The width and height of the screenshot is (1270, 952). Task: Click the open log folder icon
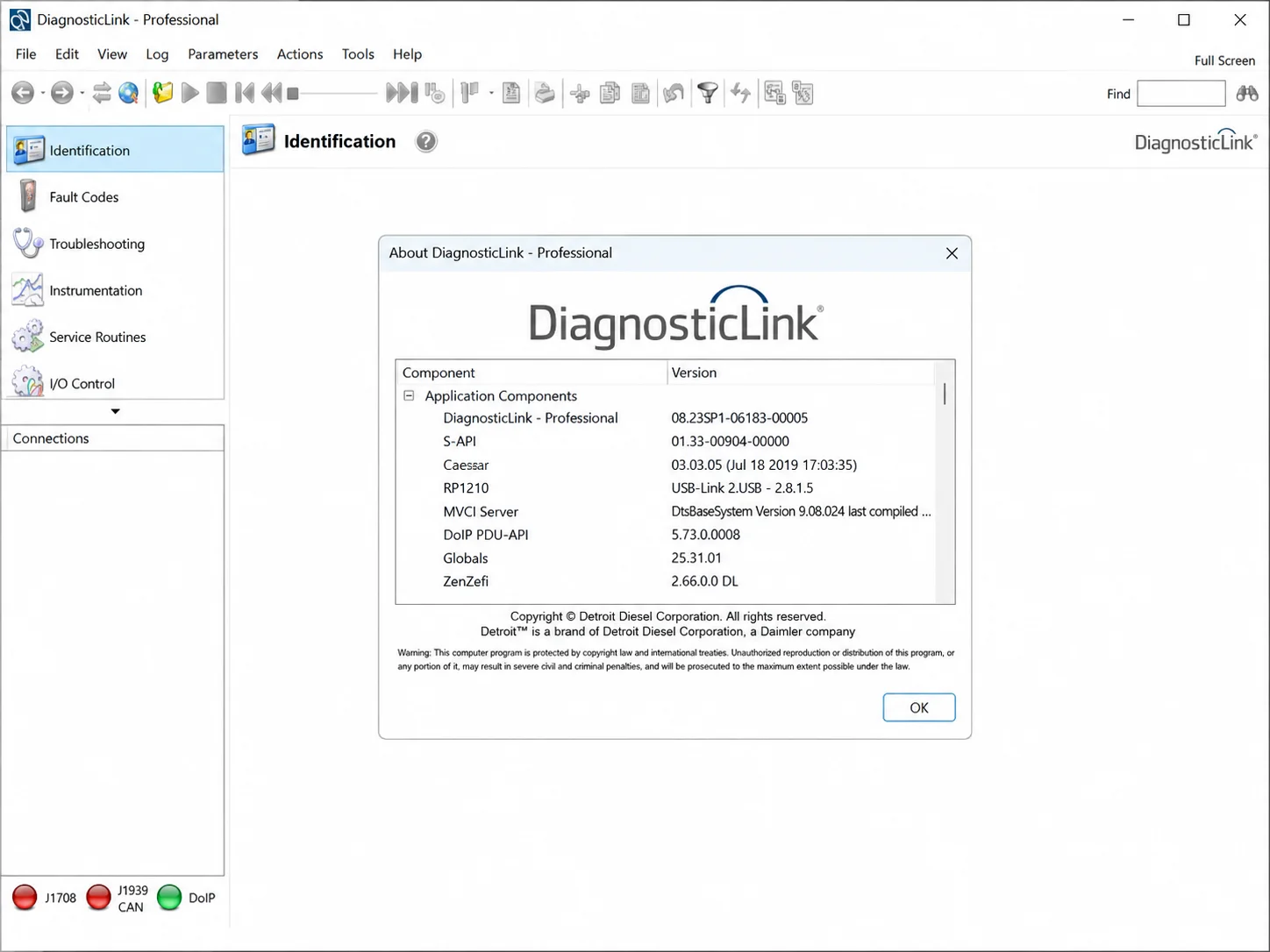(162, 93)
